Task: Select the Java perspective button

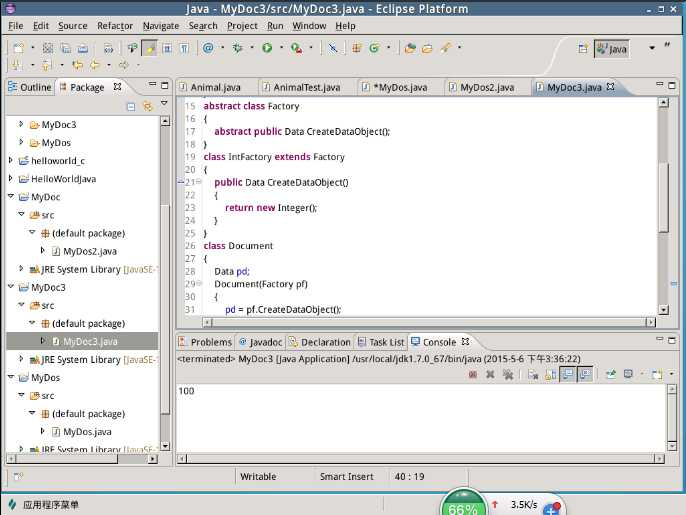Action: click(612, 49)
